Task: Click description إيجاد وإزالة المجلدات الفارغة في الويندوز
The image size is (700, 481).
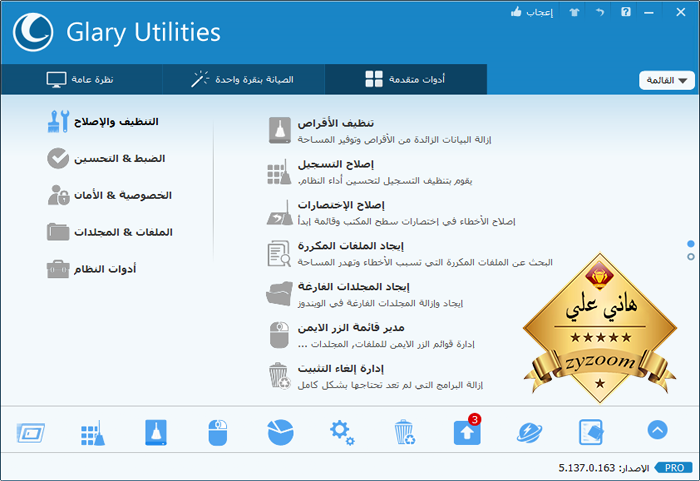Action: [x=380, y=303]
